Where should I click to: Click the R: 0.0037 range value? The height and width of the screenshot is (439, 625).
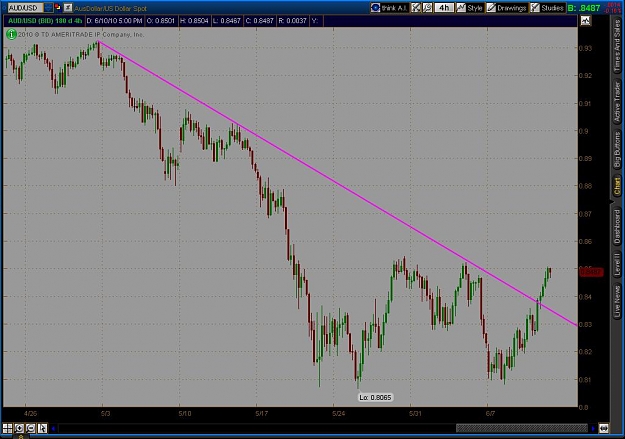click(x=293, y=21)
